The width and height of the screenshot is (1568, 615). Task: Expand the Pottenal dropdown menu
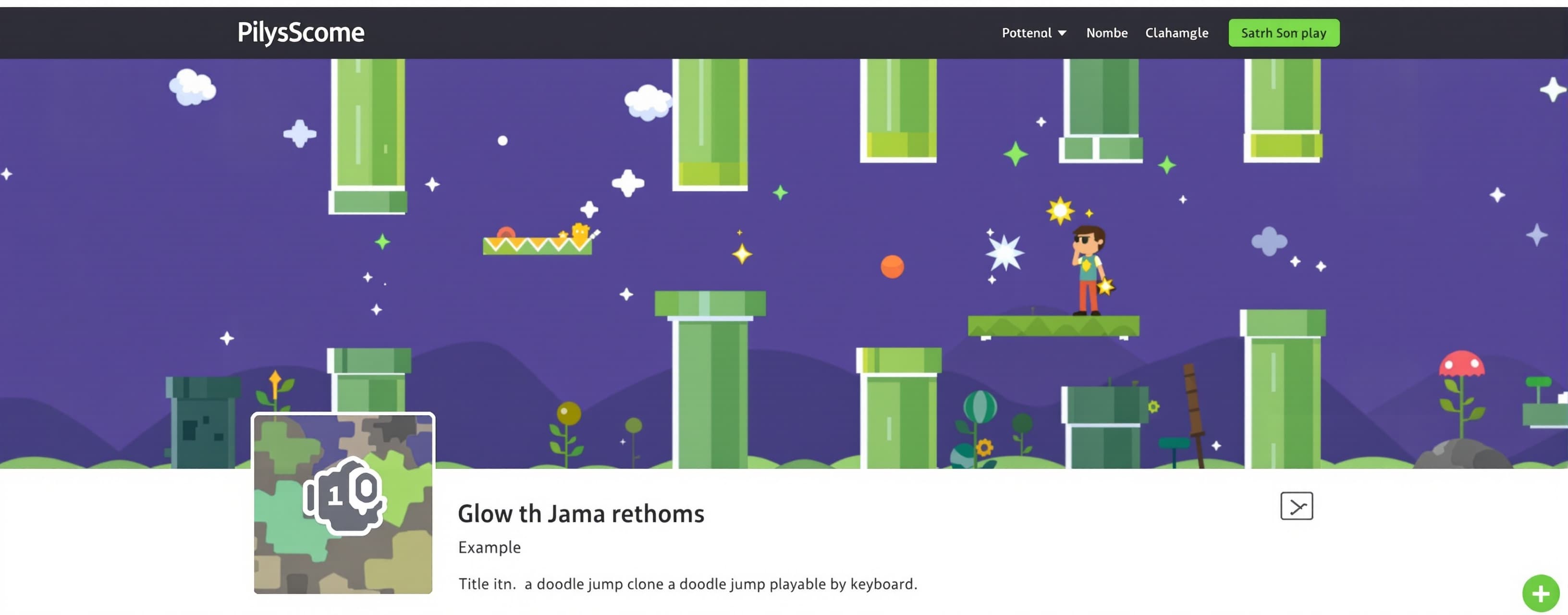click(1034, 33)
